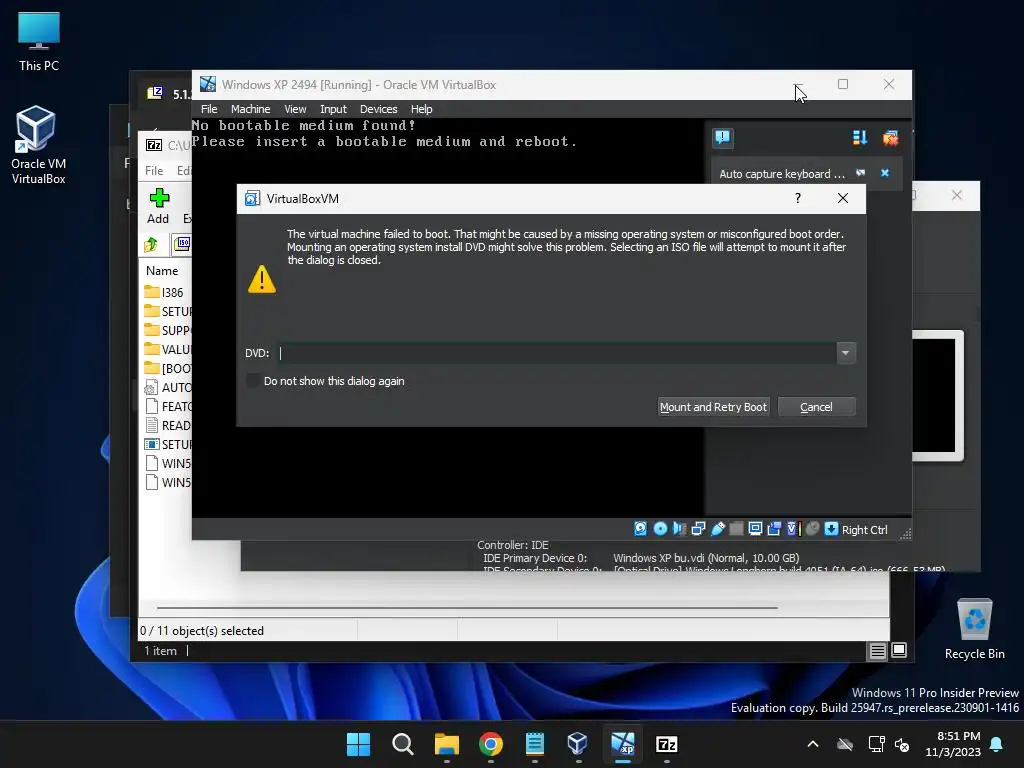Click the up-folder arrow icon in 7-Zip

pyautogui.click(x=152, y=244)
